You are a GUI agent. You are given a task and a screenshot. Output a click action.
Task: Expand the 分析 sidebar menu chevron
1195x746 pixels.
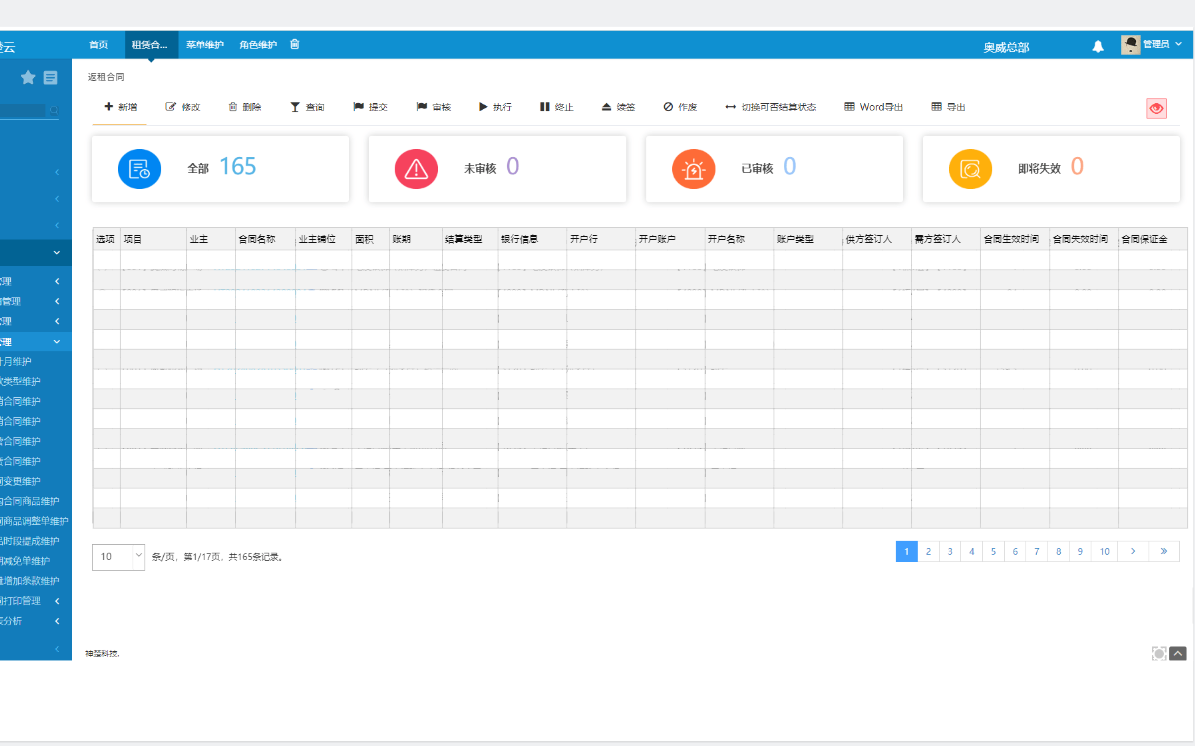click(57, 621)
